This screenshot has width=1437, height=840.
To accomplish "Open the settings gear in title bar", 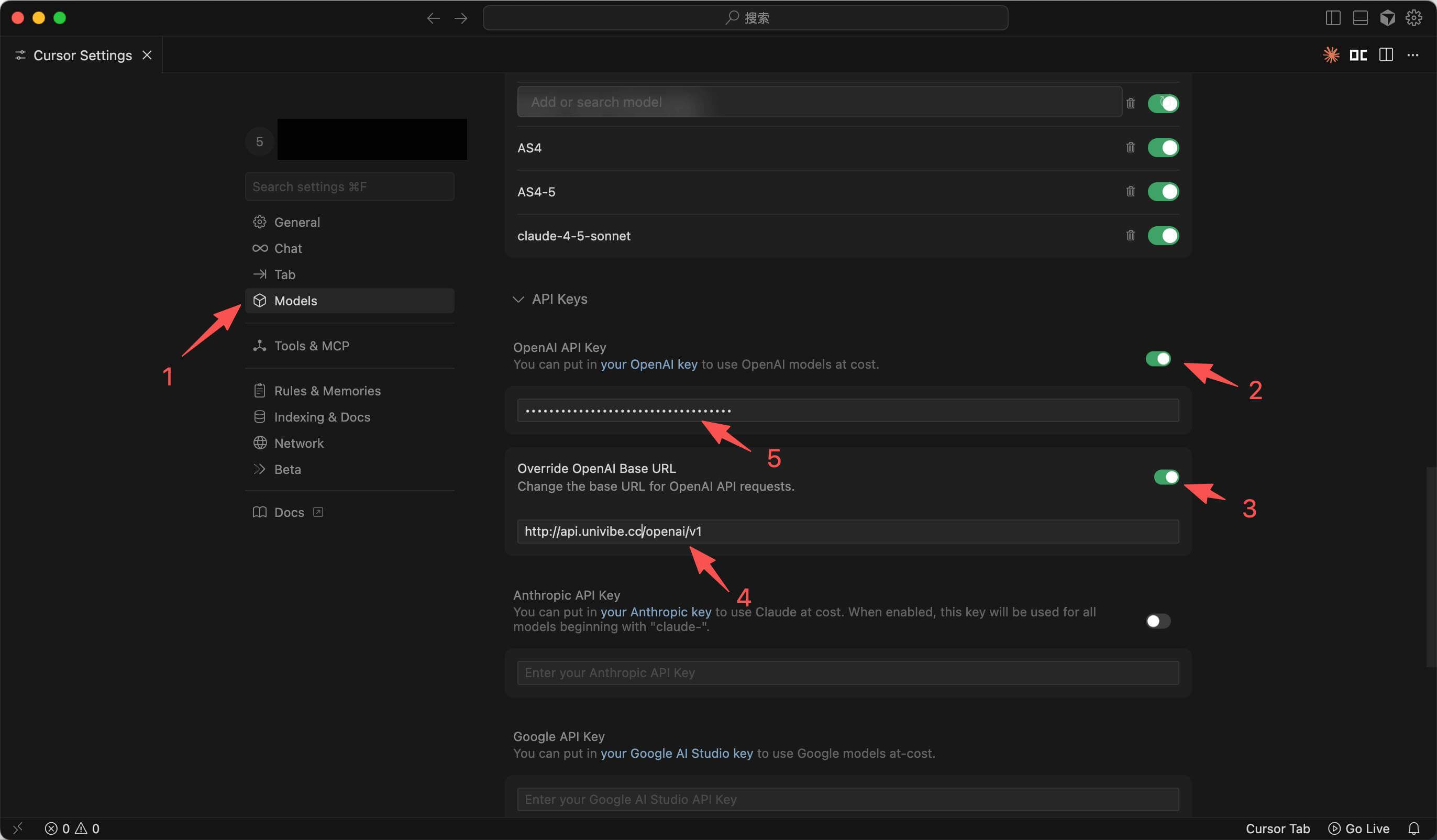I will (x=1413, y=18).
